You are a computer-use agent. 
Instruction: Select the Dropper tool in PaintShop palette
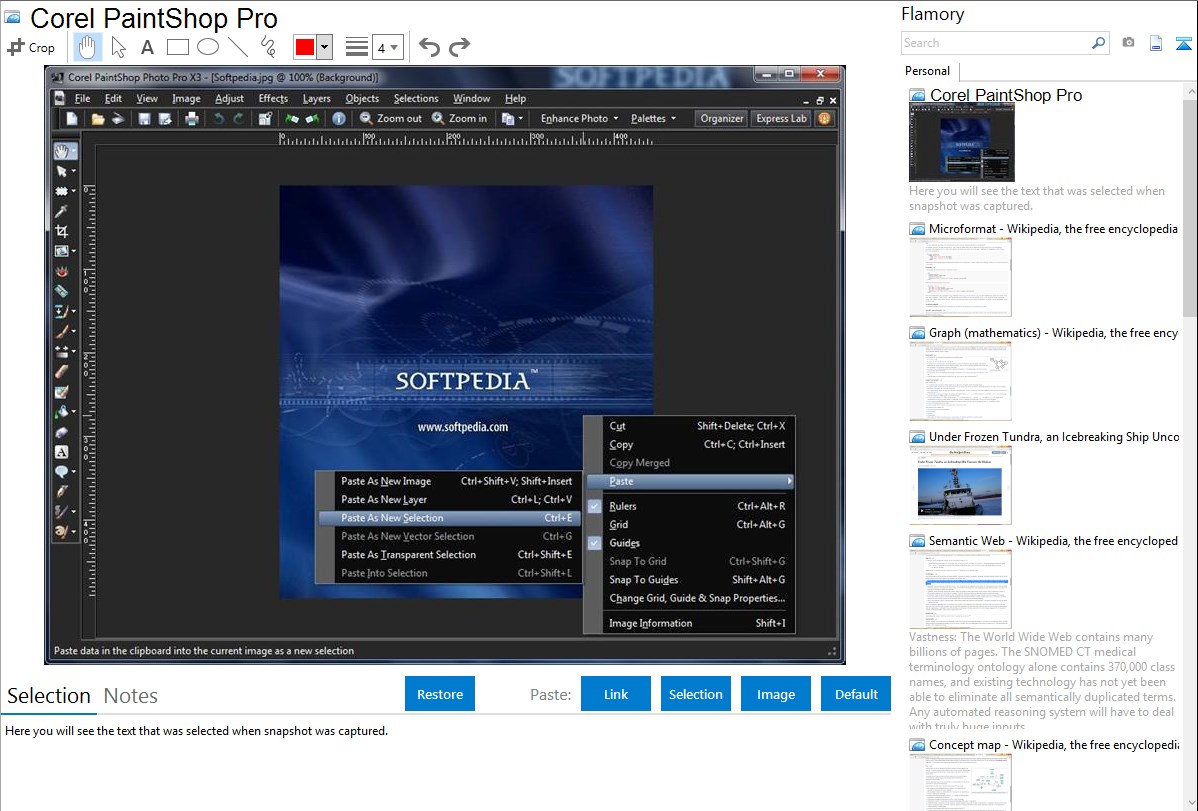pyautogui.click(x=62, y=211)
